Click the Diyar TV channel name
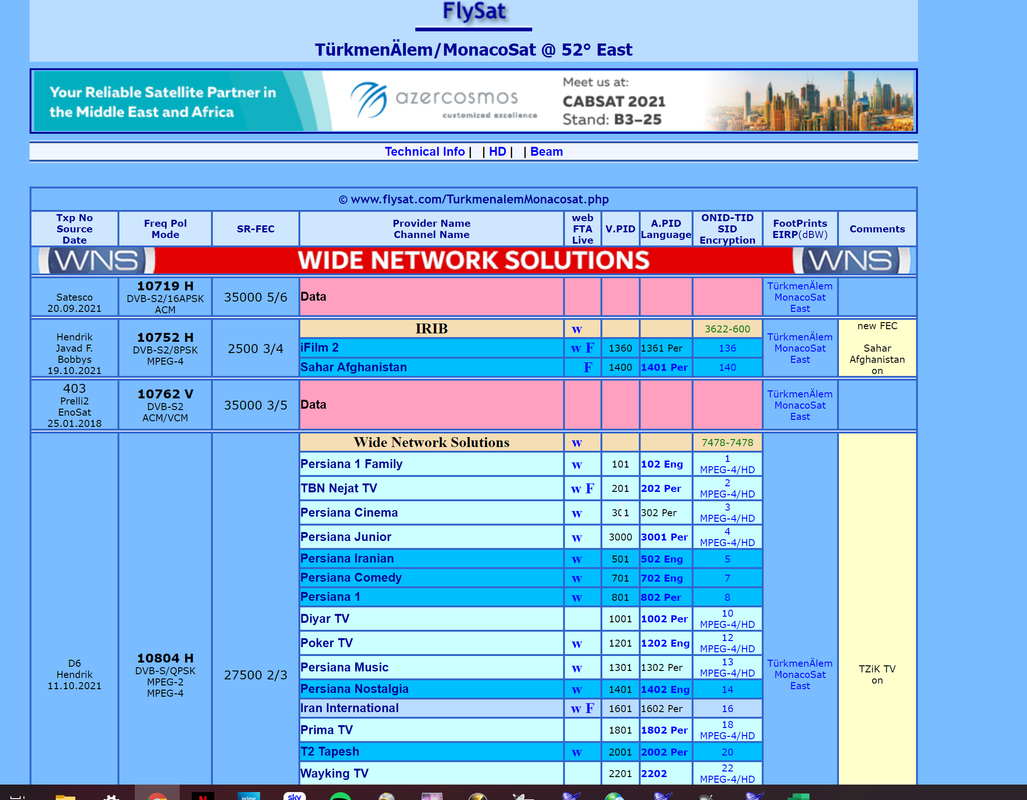The height and width of the screenshot is (800, 1027). [325, 619]
